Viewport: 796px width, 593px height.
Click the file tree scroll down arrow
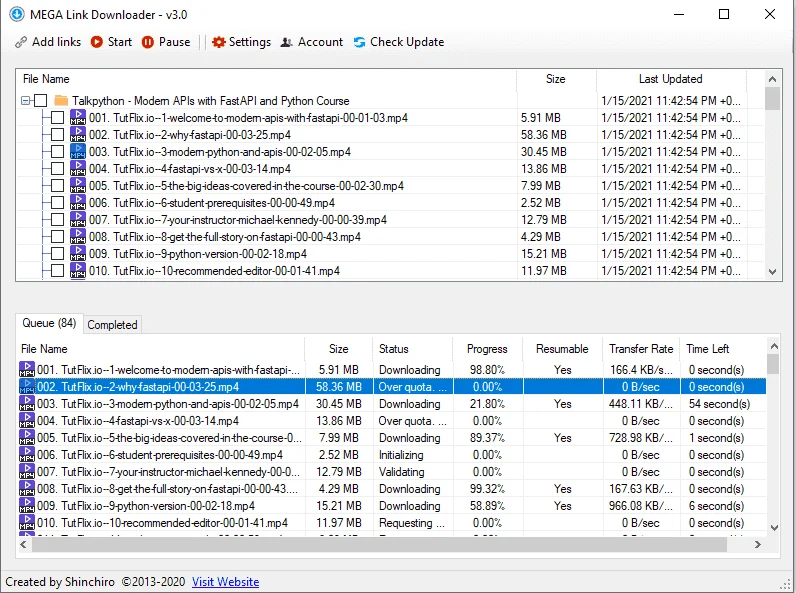[x=772, y=272]
